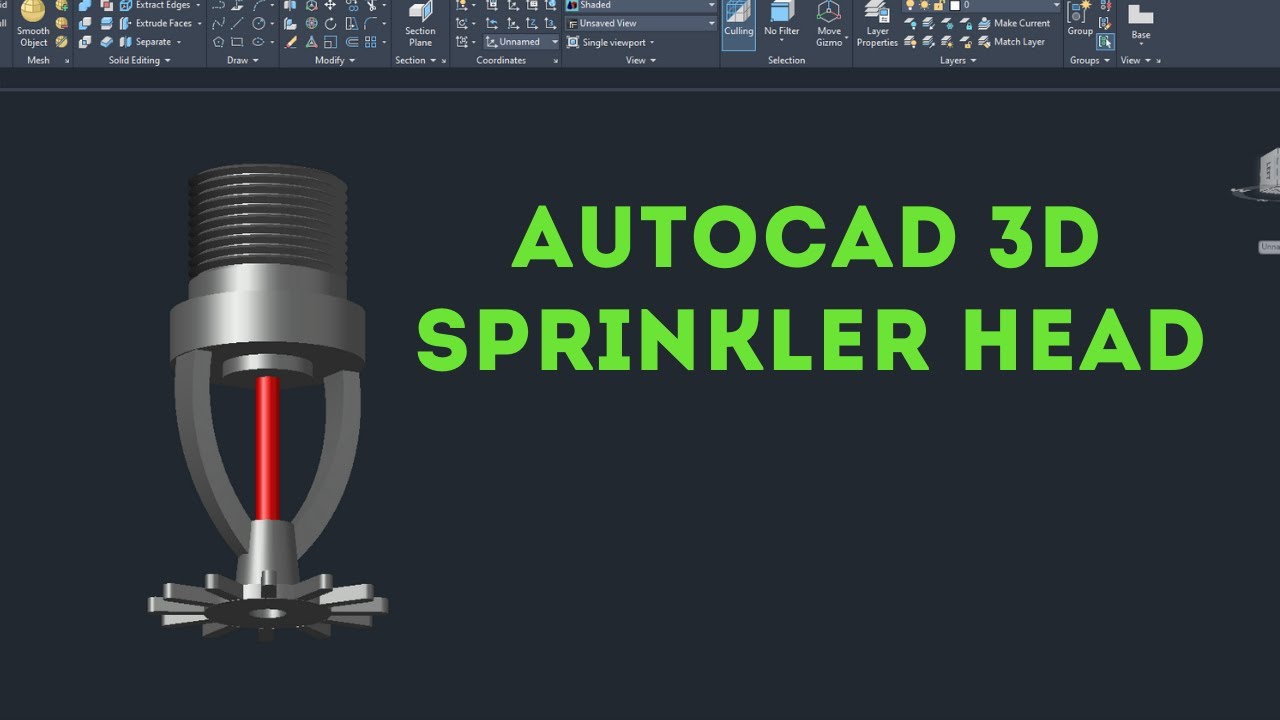Toggle layer freeze sun icon in layer dropdown
The width and height of the screenshot is (1280, 720).
click(924, 4)
